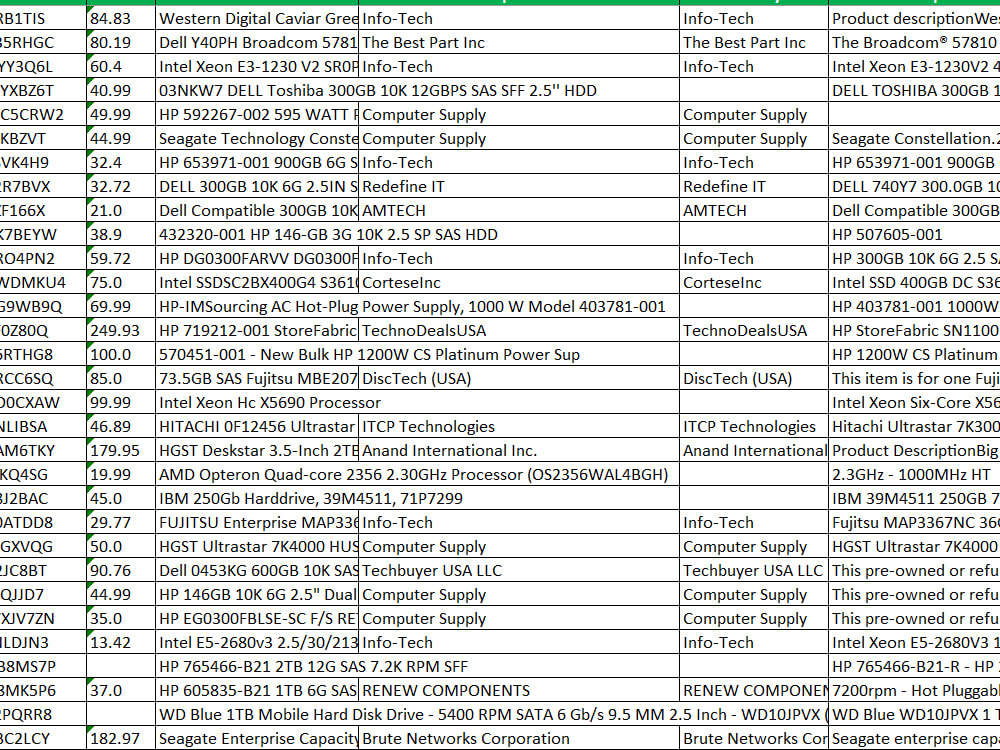Click the price cell 19.99
Image resolution: width=1000 pixels, height=750 pixels.
tap(121, 474)
